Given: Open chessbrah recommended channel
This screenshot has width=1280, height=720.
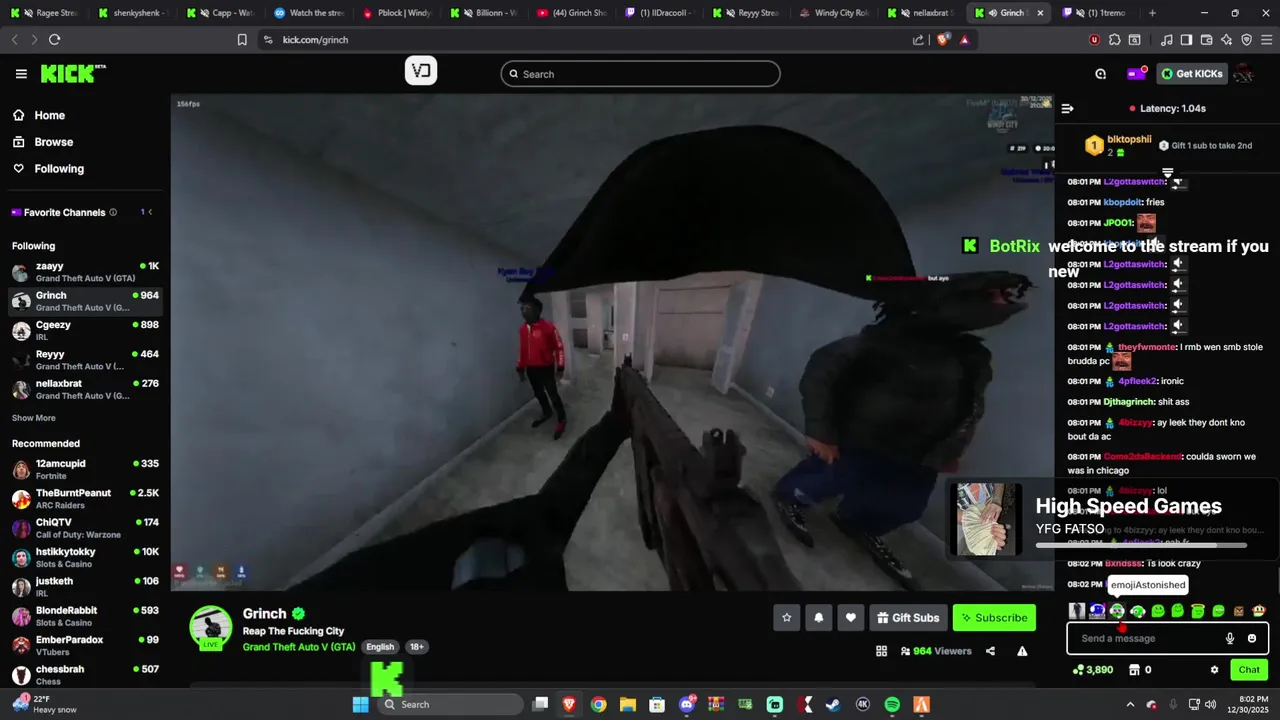Looking at the screenshot, I should 85,675.
